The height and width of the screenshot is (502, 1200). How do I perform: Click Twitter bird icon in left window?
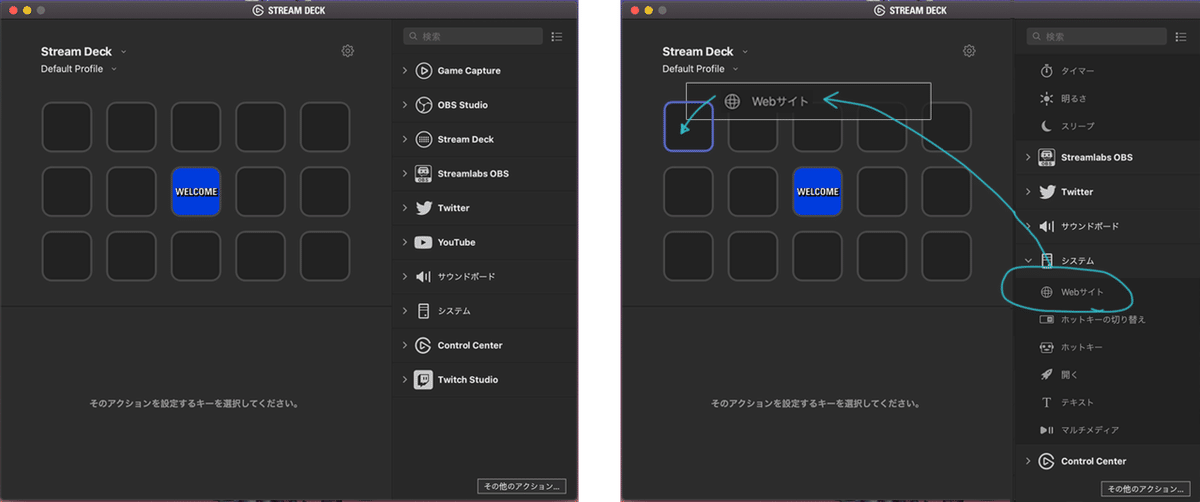click(423, 208)
